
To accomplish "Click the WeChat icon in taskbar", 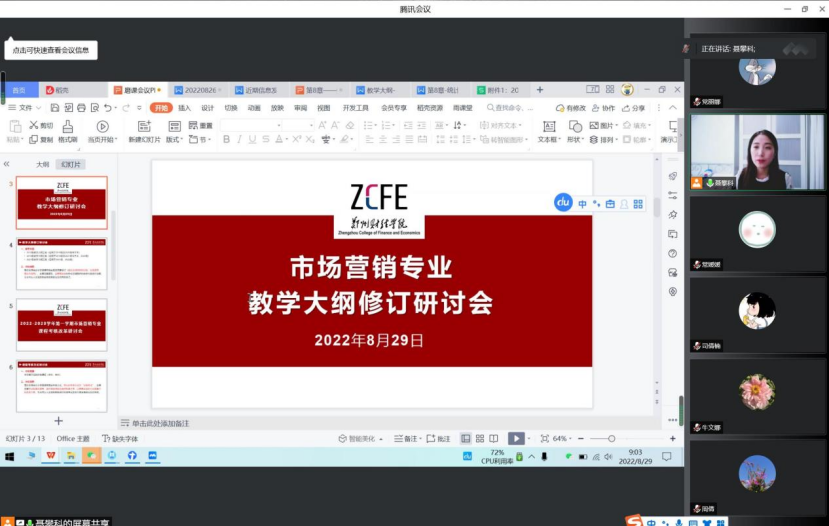I will pos(91,456).
